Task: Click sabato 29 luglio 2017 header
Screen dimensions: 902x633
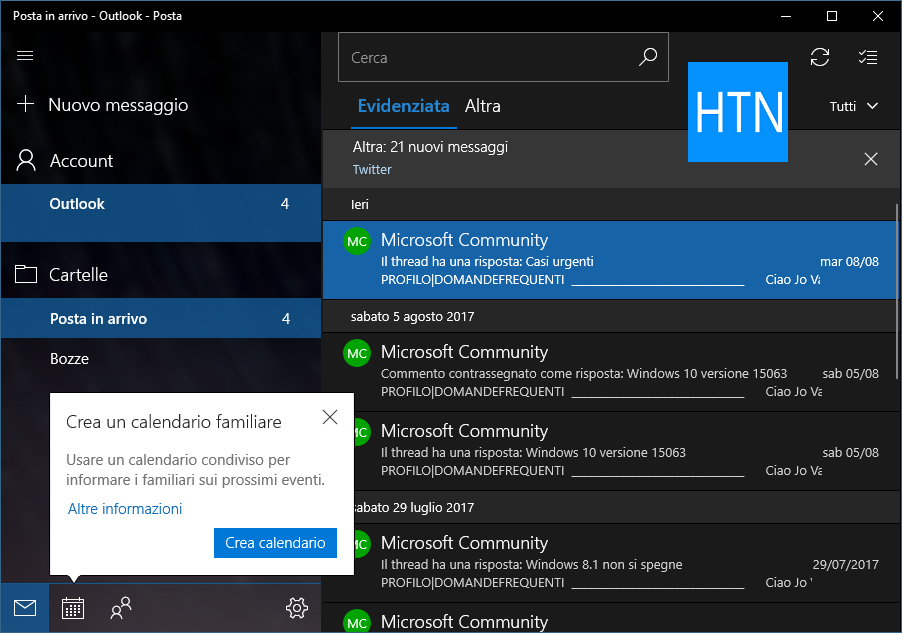Action: (x=412, y=508)
